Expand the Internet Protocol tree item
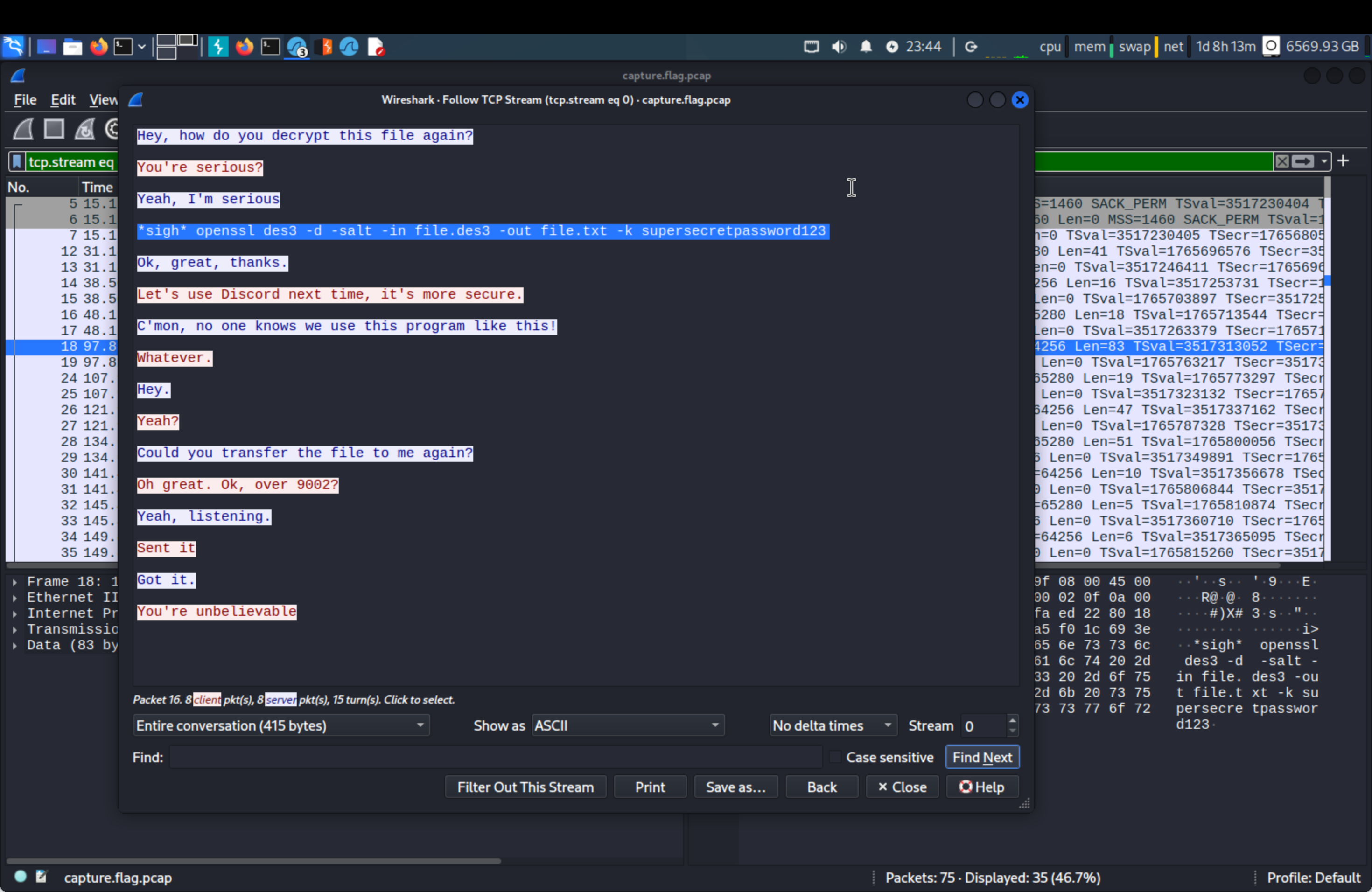 coord(14,613)
